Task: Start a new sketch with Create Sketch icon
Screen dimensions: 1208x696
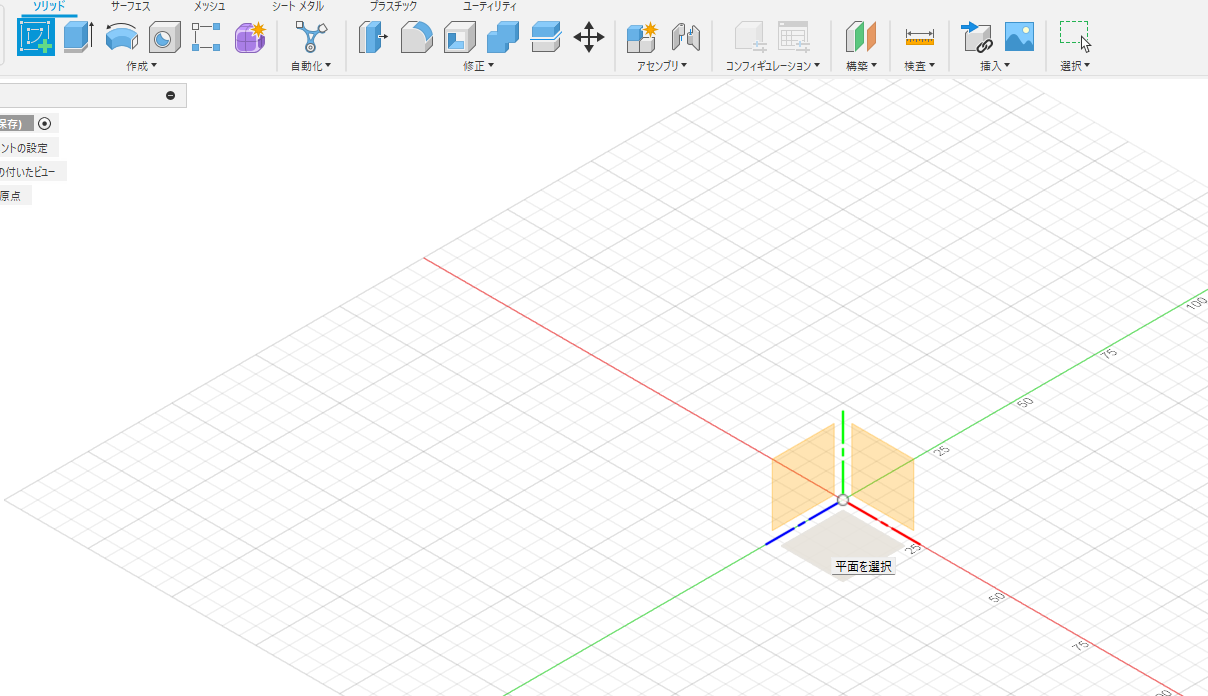Action: coord(36,37)
